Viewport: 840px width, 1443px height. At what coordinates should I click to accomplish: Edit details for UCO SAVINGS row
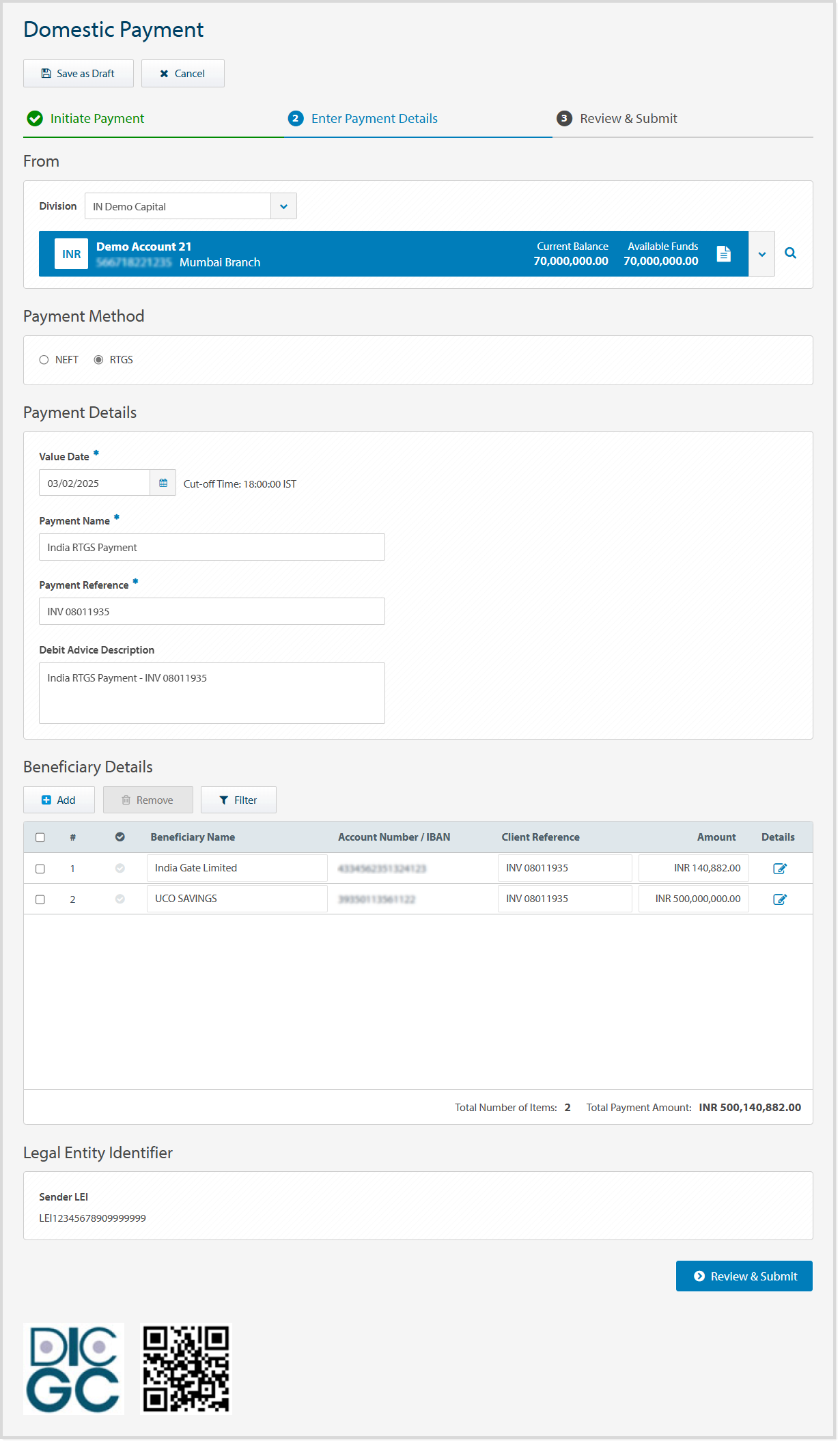click(779, 899)
